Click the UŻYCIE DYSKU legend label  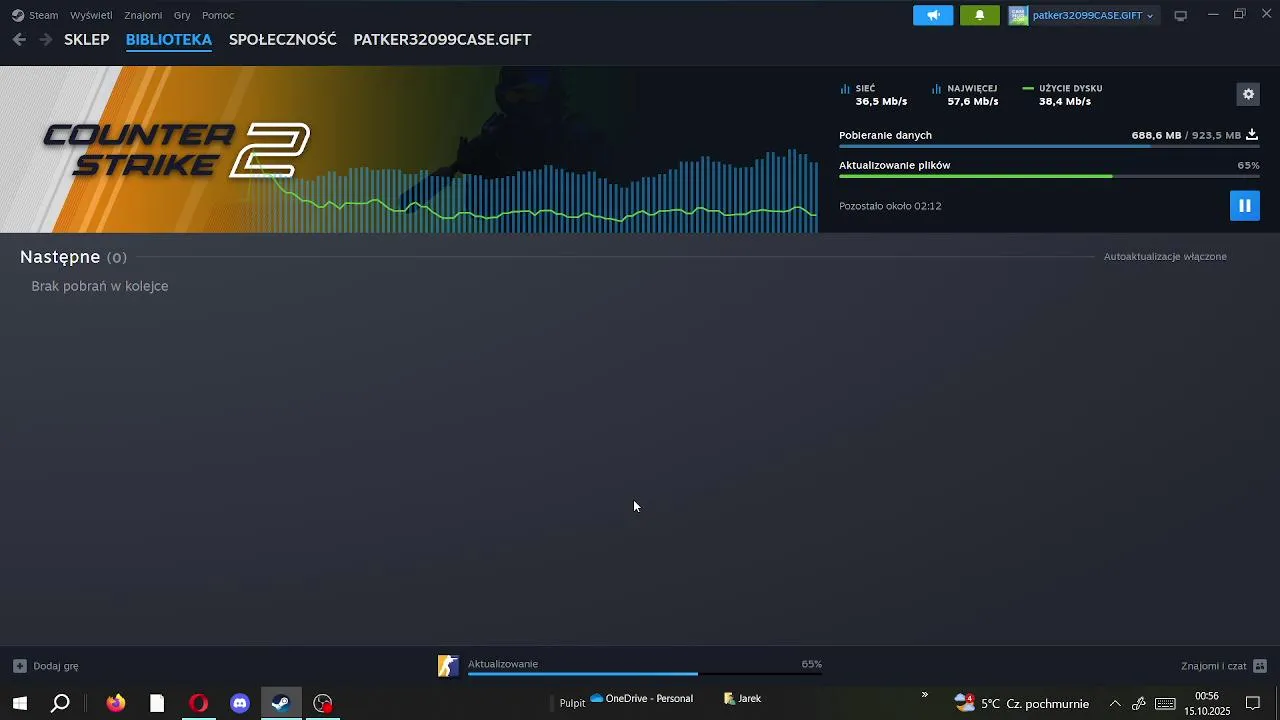(1070, 89)
